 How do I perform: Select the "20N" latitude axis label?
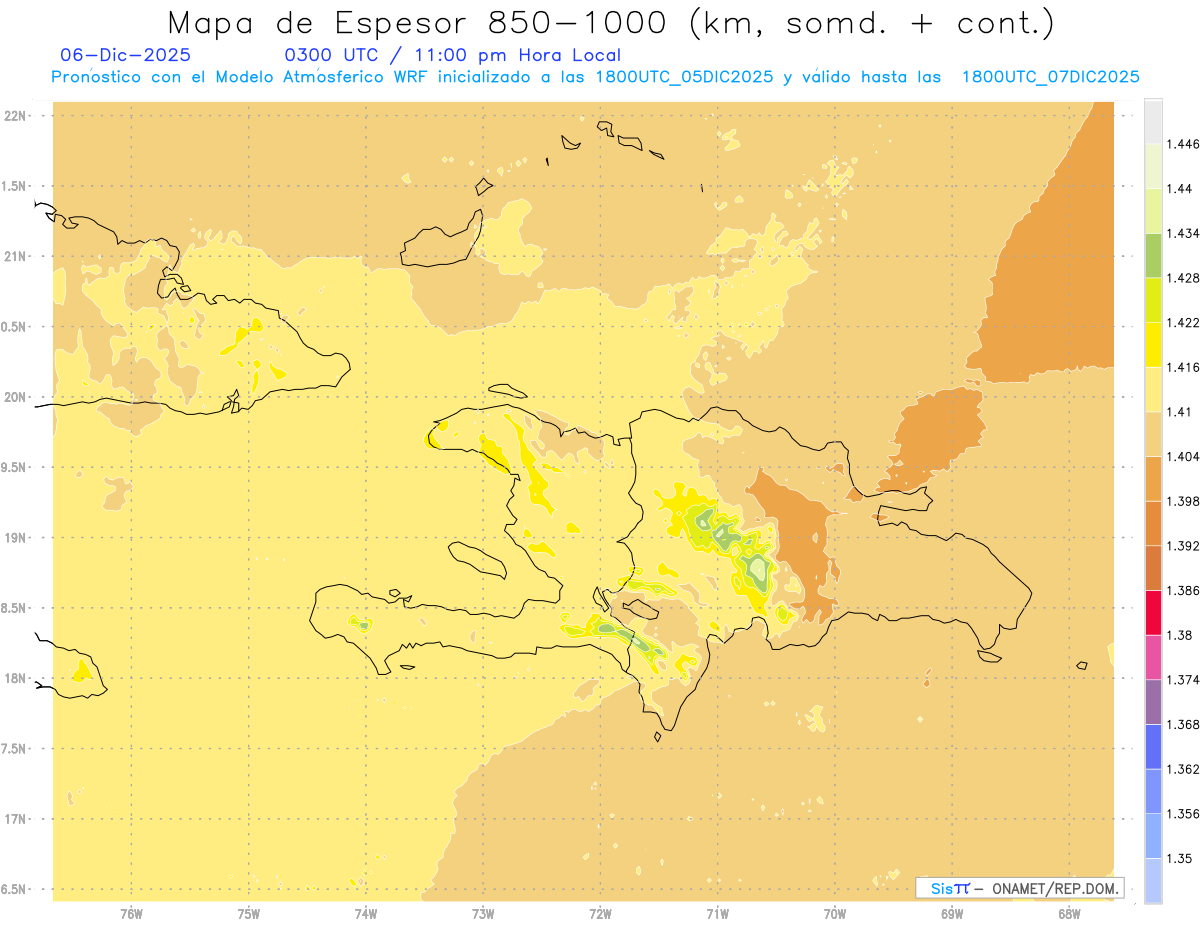16,397
